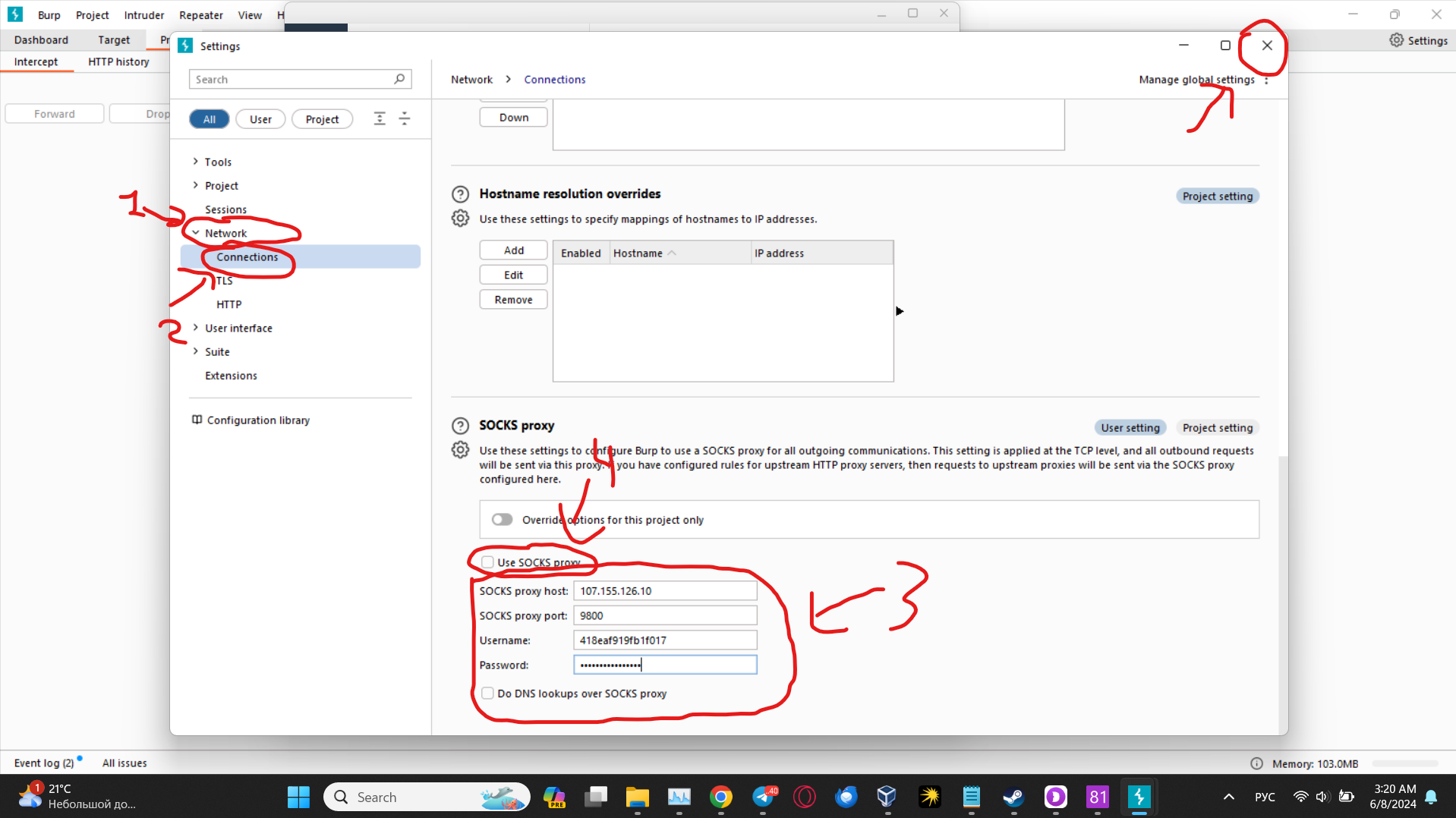Toggle Override options for this project only

point(502,520)
